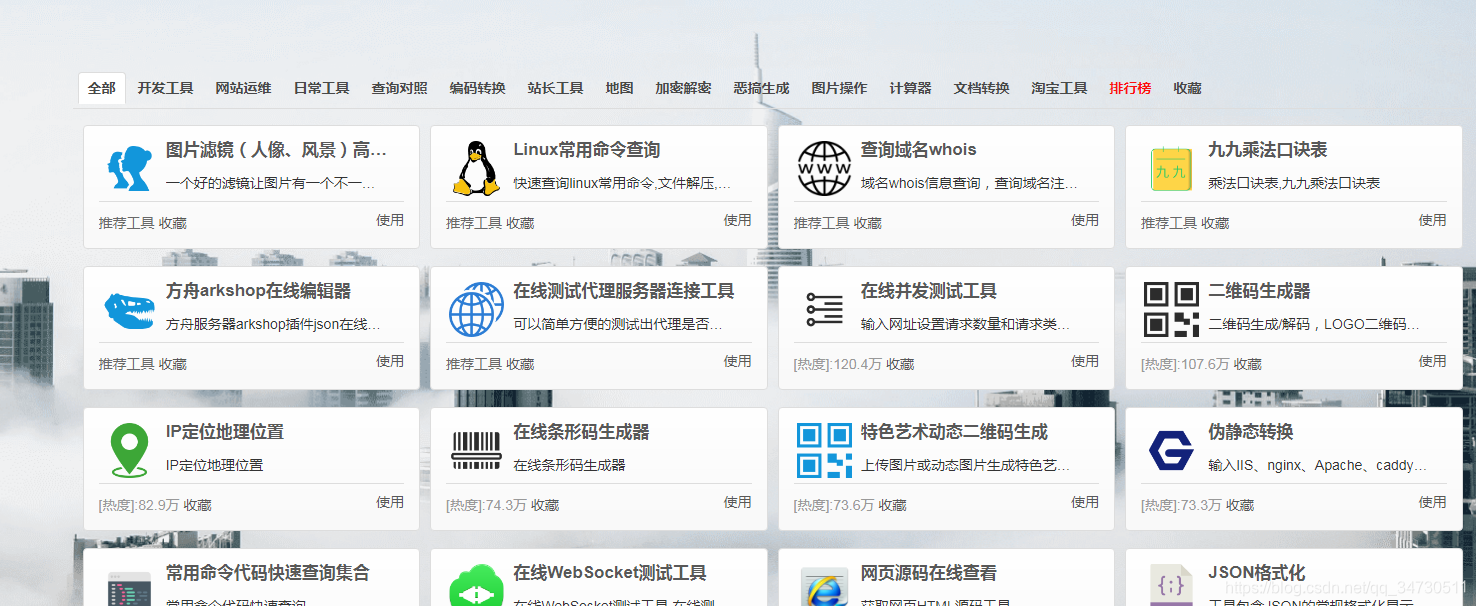The height and width of the screenshot is (606, 1476).
Task: Go to the 日常工具 tab
Action: tap(322, 88)
